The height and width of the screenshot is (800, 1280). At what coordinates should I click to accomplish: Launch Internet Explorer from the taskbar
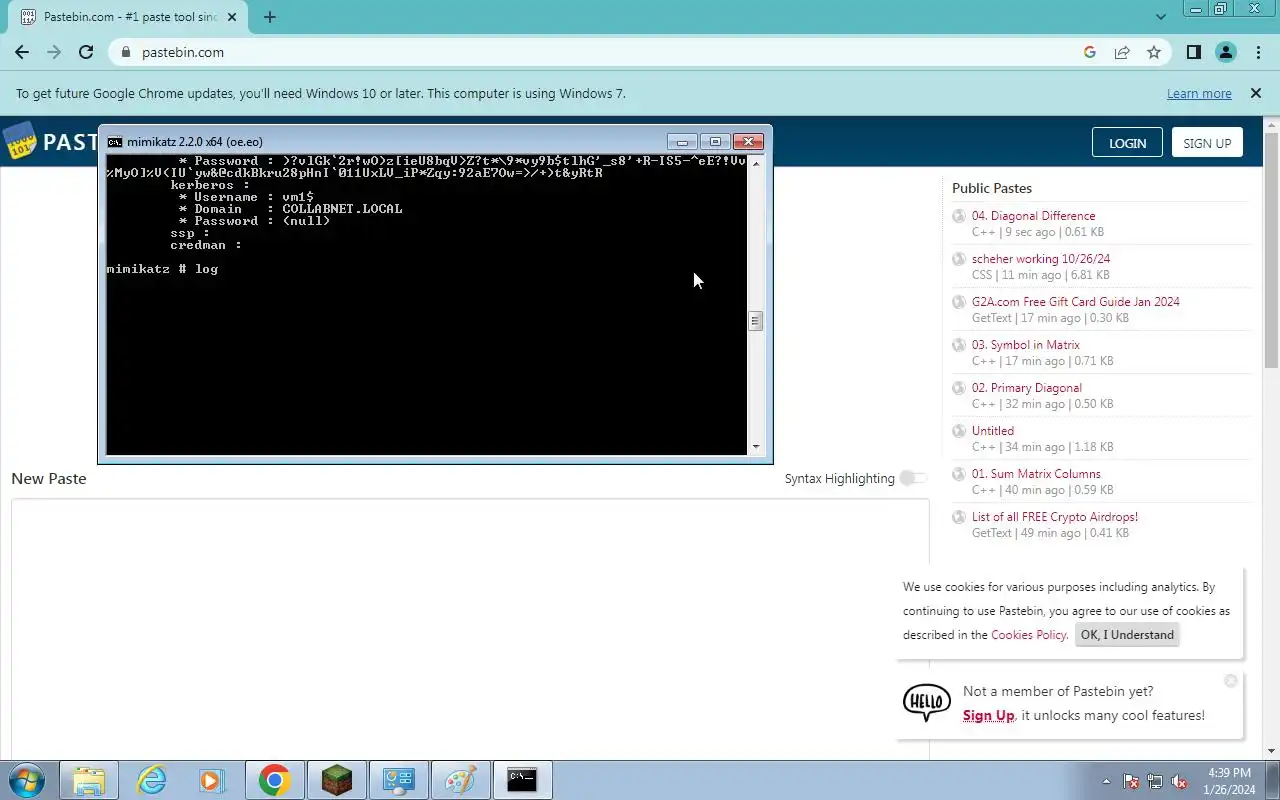tap(151, 780)
